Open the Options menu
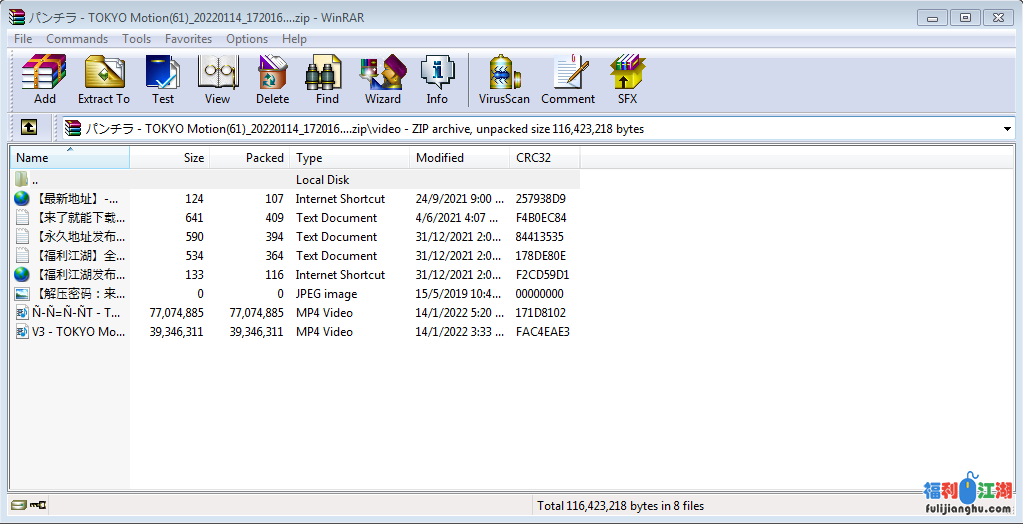This screenshot has width=1023, height=524. pyautogui.click(x=247, y=39)
